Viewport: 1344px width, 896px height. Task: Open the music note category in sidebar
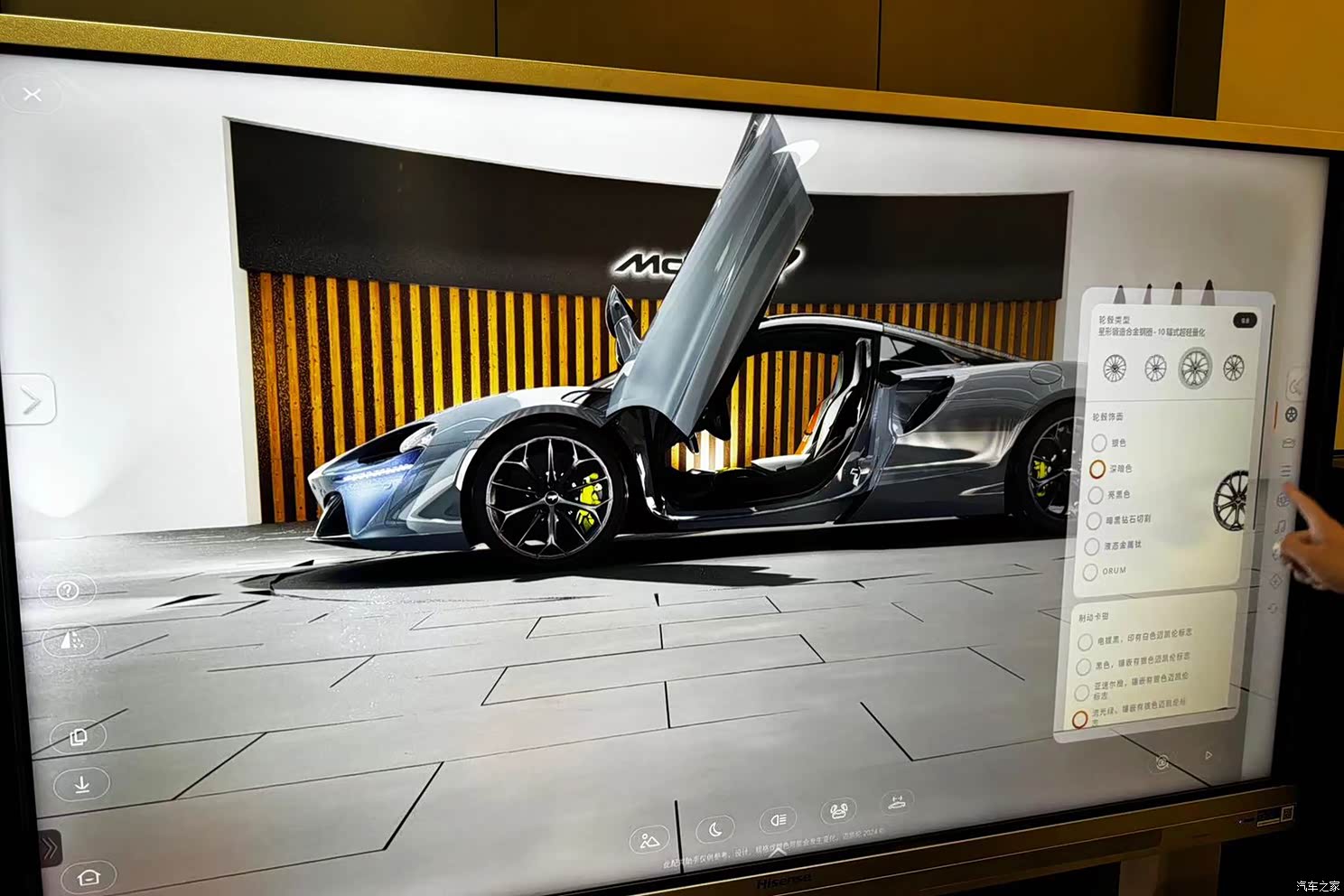coord(1280,527)
